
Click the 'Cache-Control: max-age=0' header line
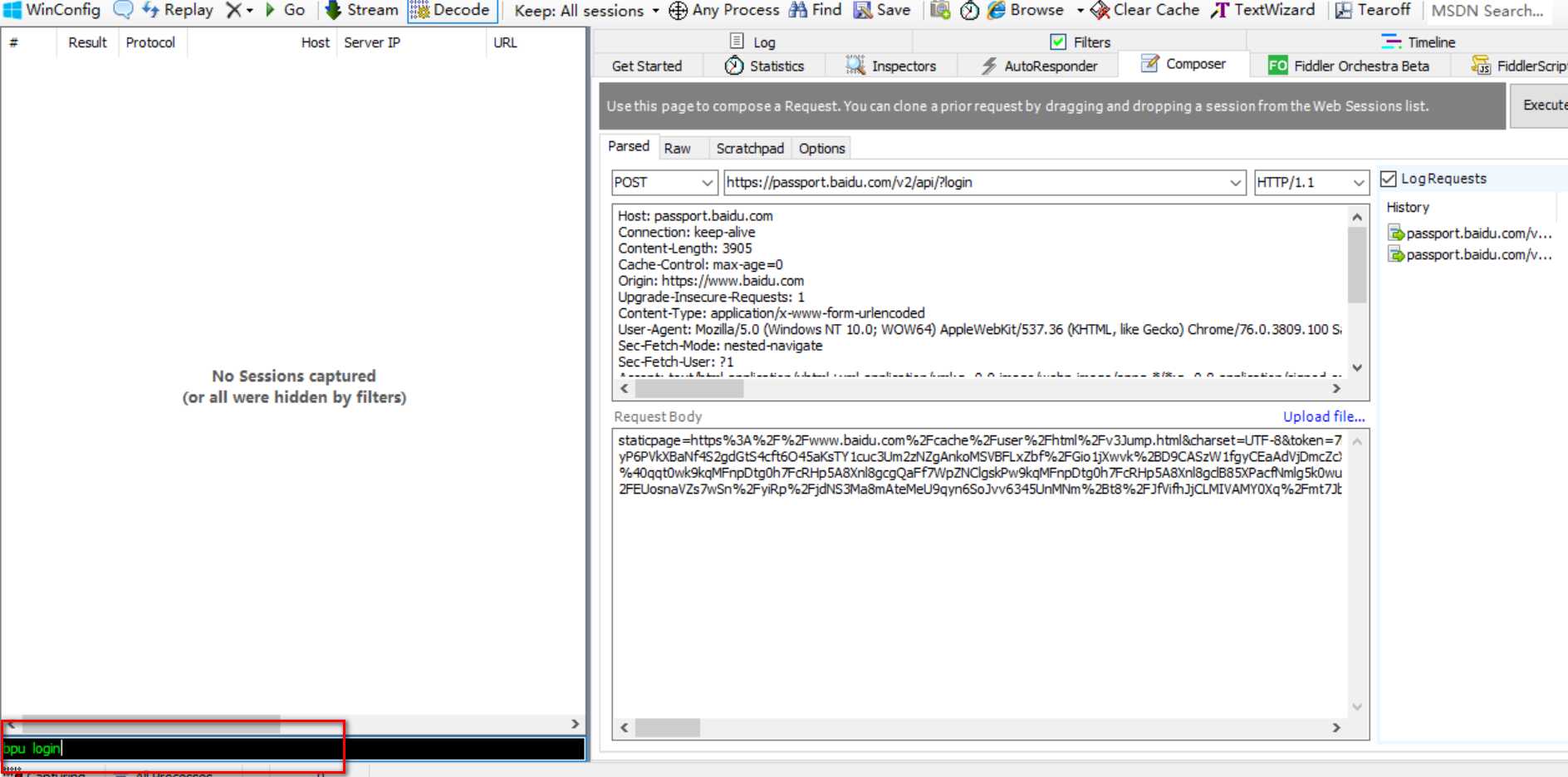pyautogui.click(x=700, y=264)
